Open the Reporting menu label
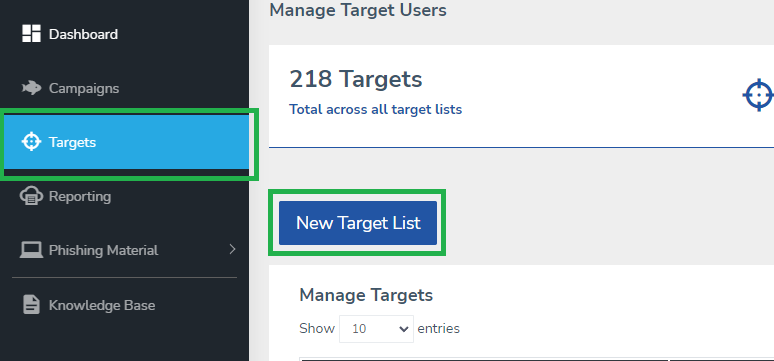The image size is (774, 361). tap(80, 197)
